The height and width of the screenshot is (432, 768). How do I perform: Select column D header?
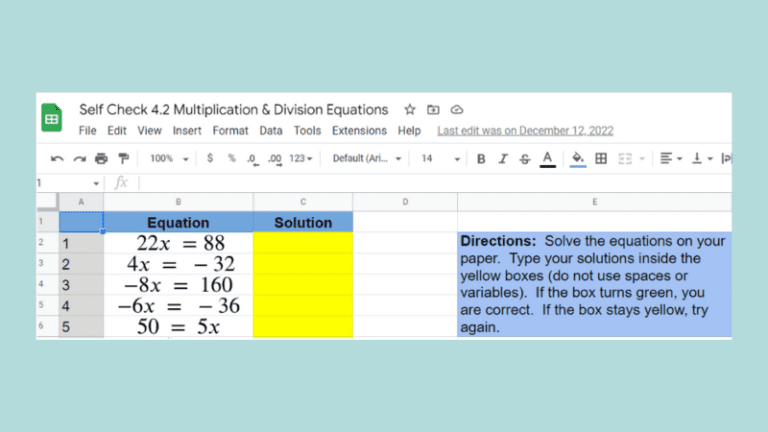tap(405, 202)
